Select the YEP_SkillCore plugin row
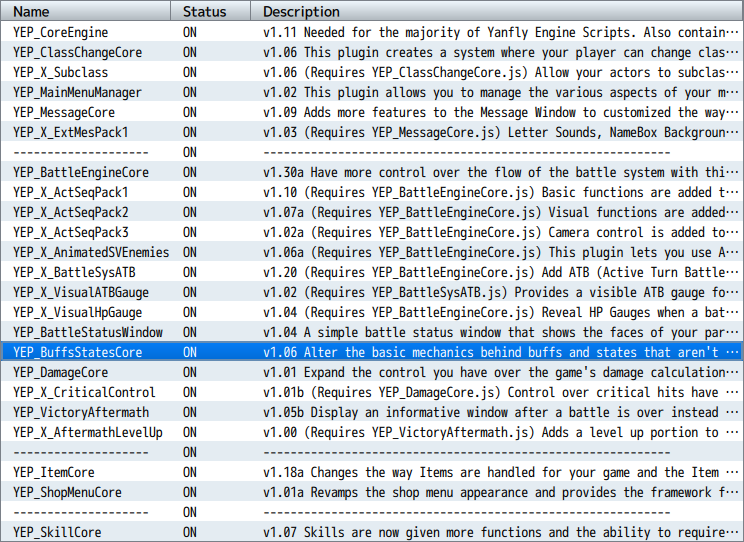The height and width of the screenshot is (542, 744). [372, 532]
